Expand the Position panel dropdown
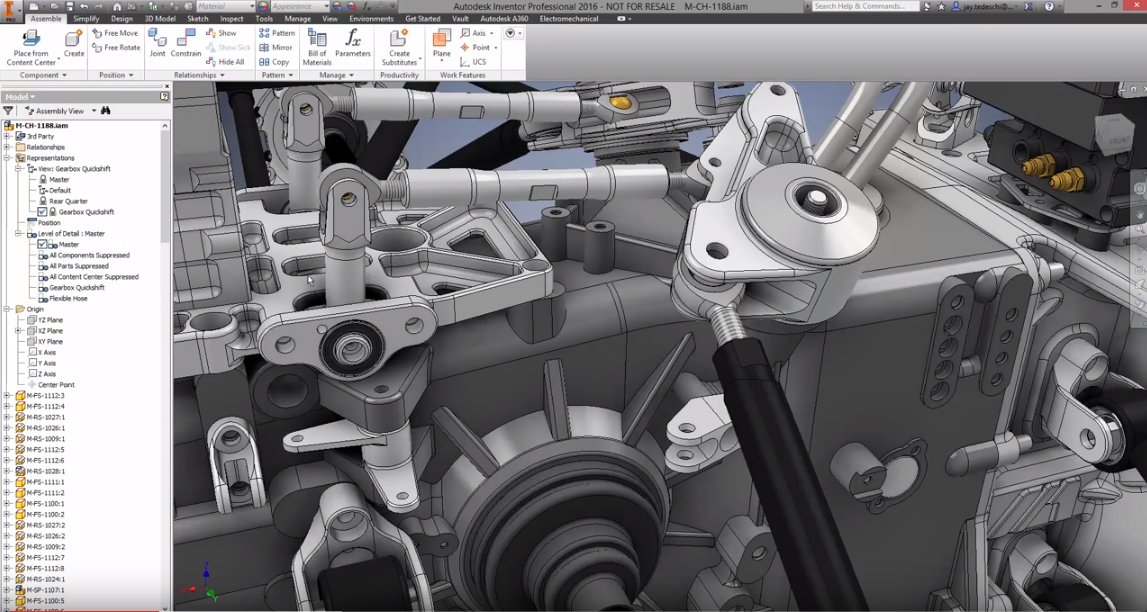1147x612 pixels. [x=131, y=75]
